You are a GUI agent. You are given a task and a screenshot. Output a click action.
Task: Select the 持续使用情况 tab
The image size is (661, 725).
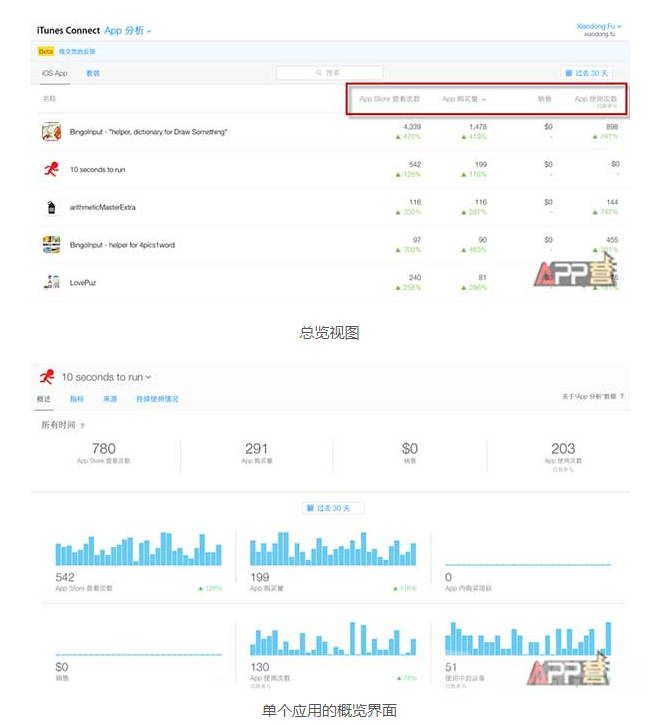(157, 398)
